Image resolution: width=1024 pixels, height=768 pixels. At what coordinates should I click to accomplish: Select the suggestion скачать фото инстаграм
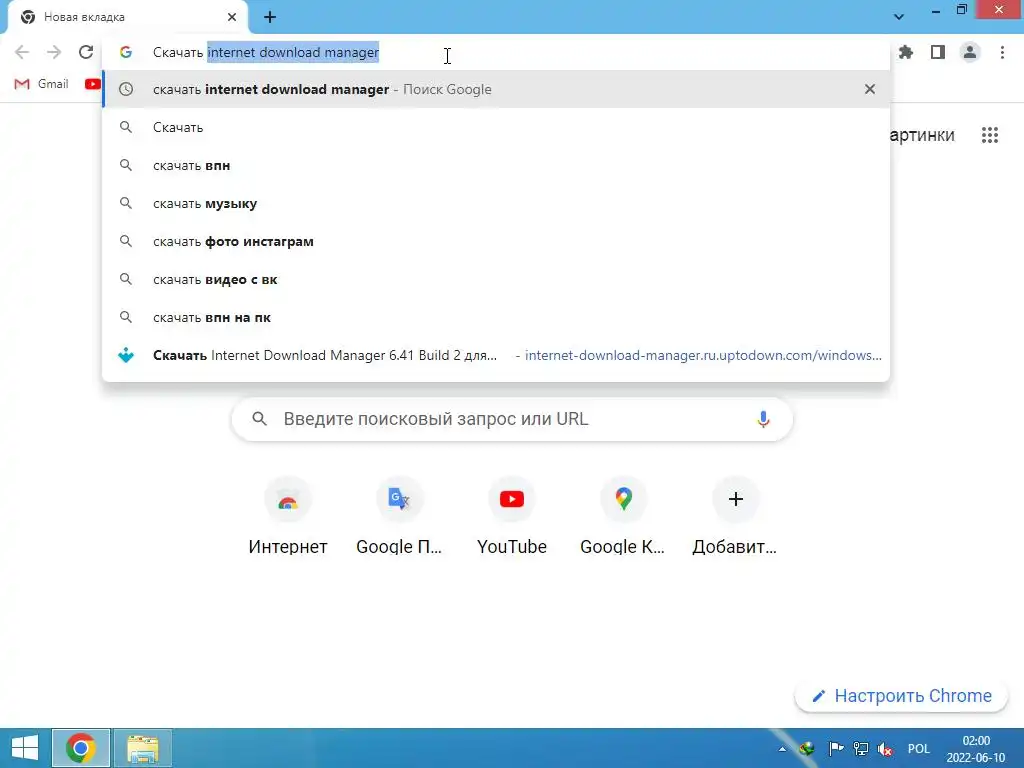(496, 241)
